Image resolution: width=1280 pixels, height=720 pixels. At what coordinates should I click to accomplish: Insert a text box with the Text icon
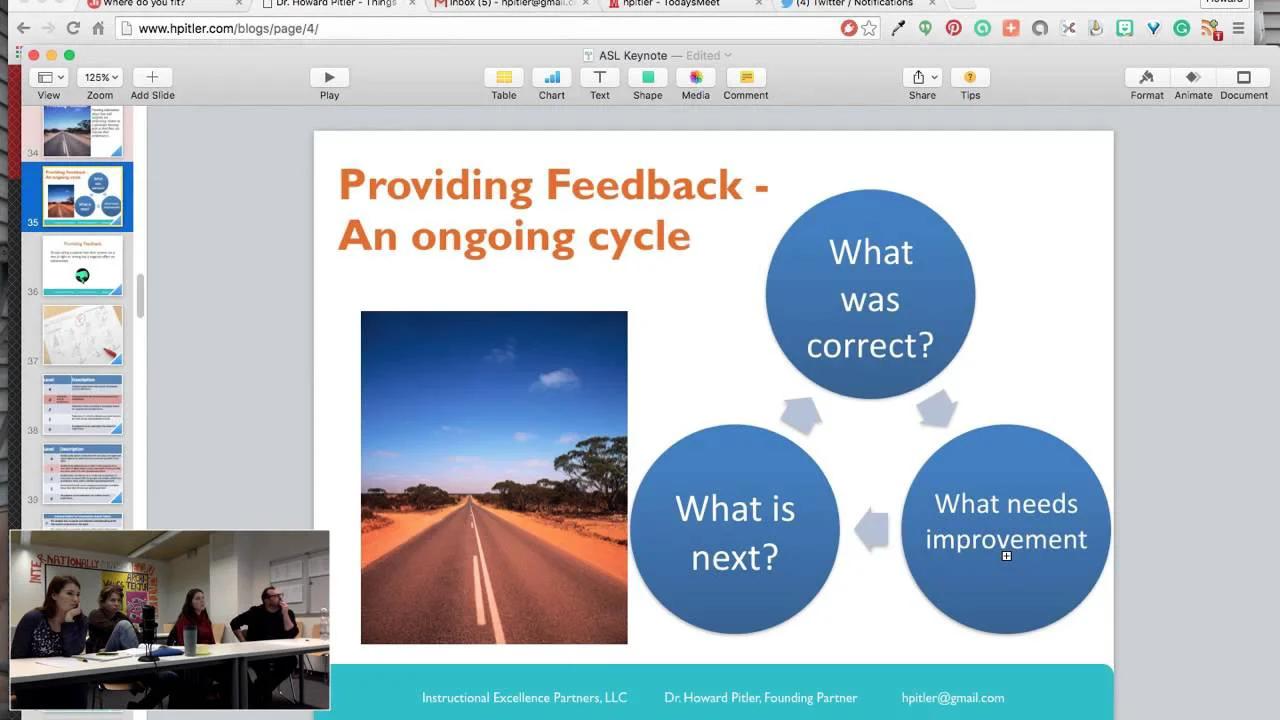599,78
